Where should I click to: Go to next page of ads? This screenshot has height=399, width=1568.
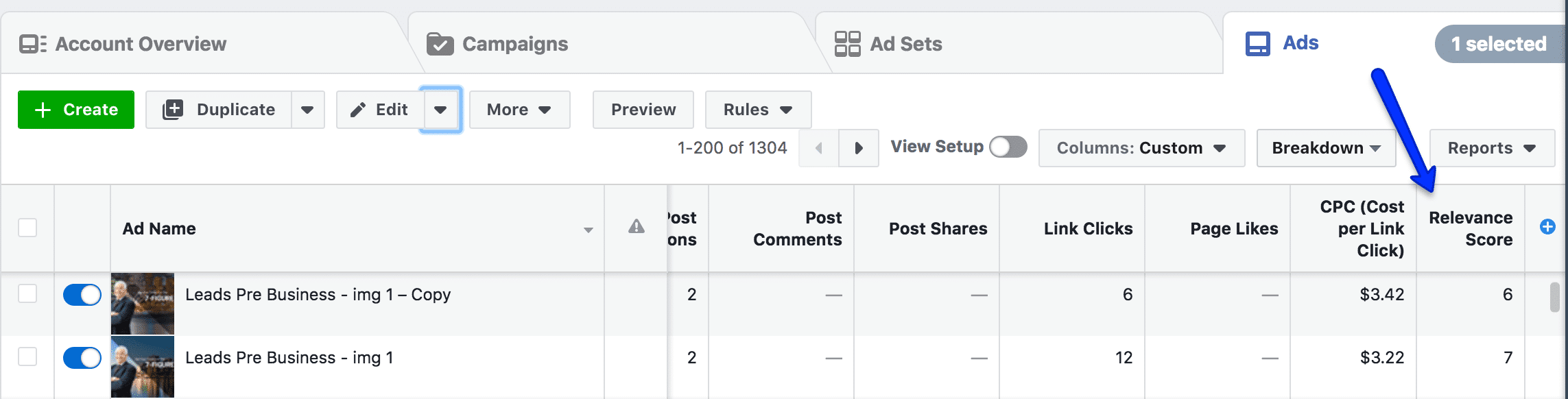[859, 148]
